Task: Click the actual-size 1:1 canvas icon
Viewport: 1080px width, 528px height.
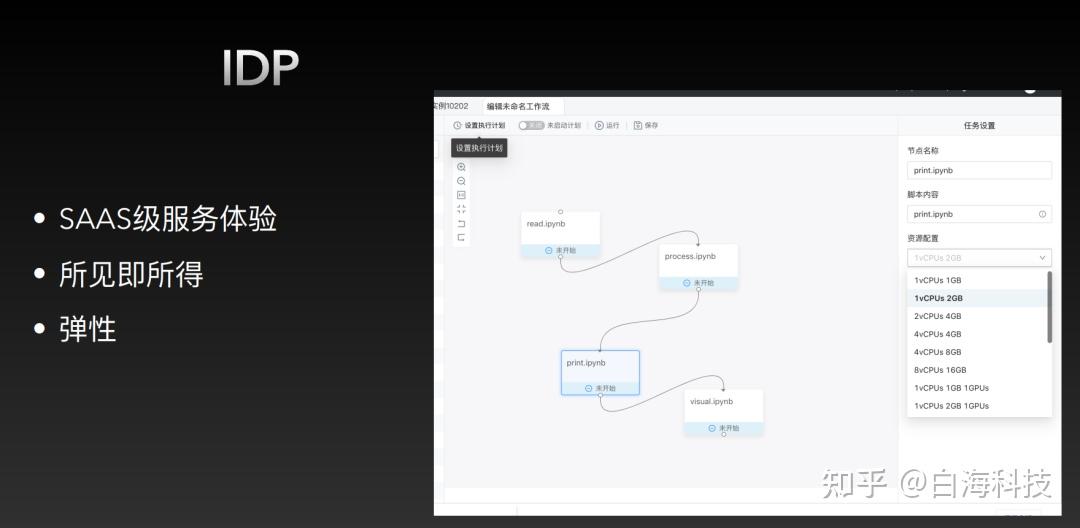Action: coord(461,195)
